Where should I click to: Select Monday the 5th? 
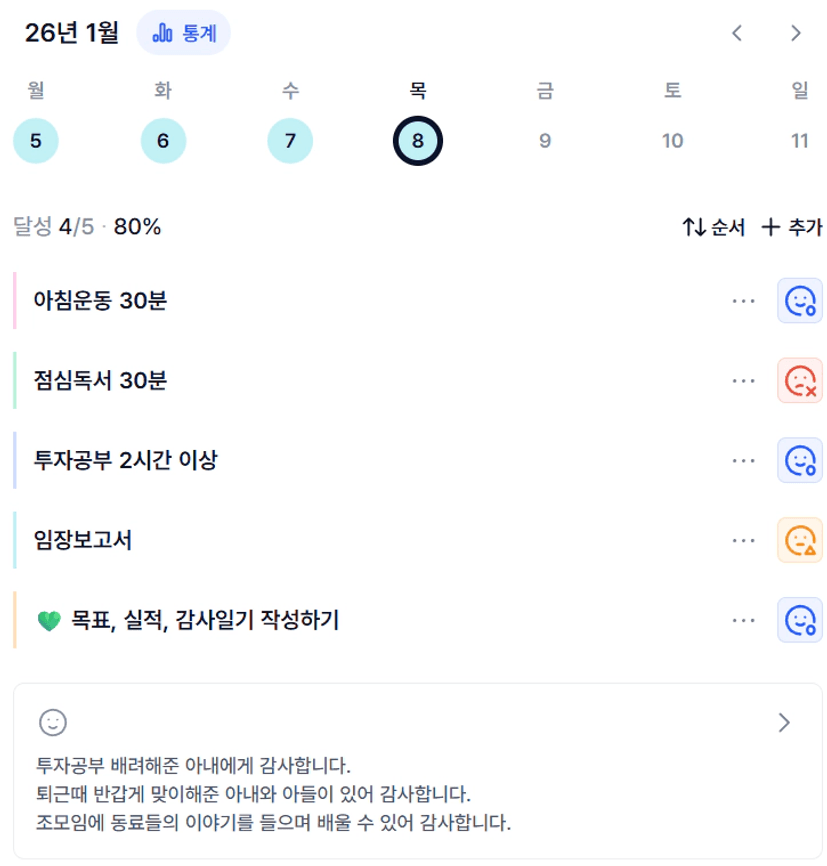click(36, 141)
